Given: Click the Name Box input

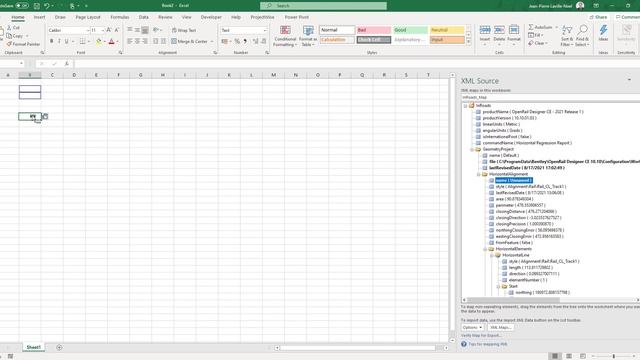Looking at the screenshot, I should [x=11, y=64].
